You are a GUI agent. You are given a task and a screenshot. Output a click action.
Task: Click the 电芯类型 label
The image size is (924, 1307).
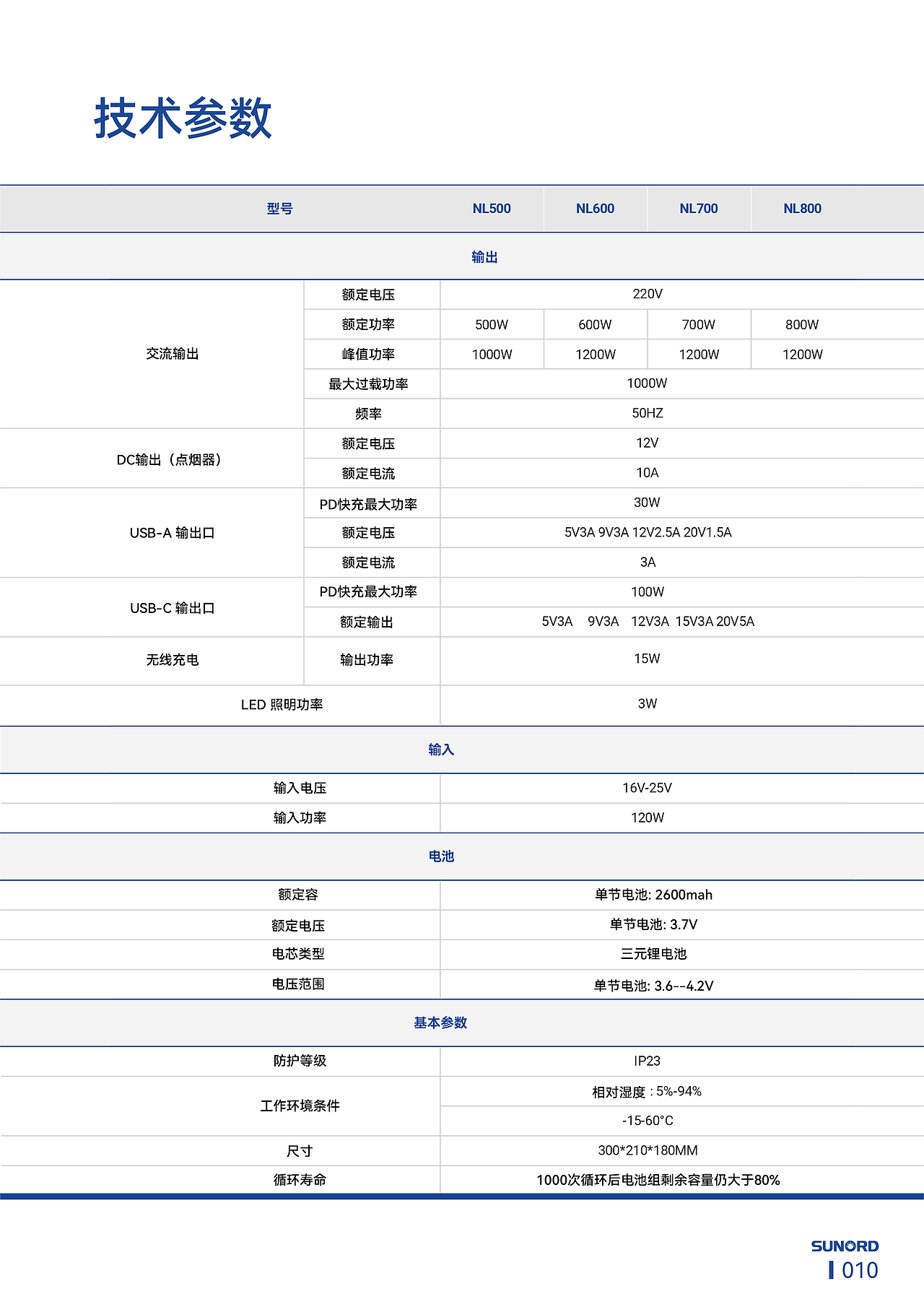(x=298, y=954)
